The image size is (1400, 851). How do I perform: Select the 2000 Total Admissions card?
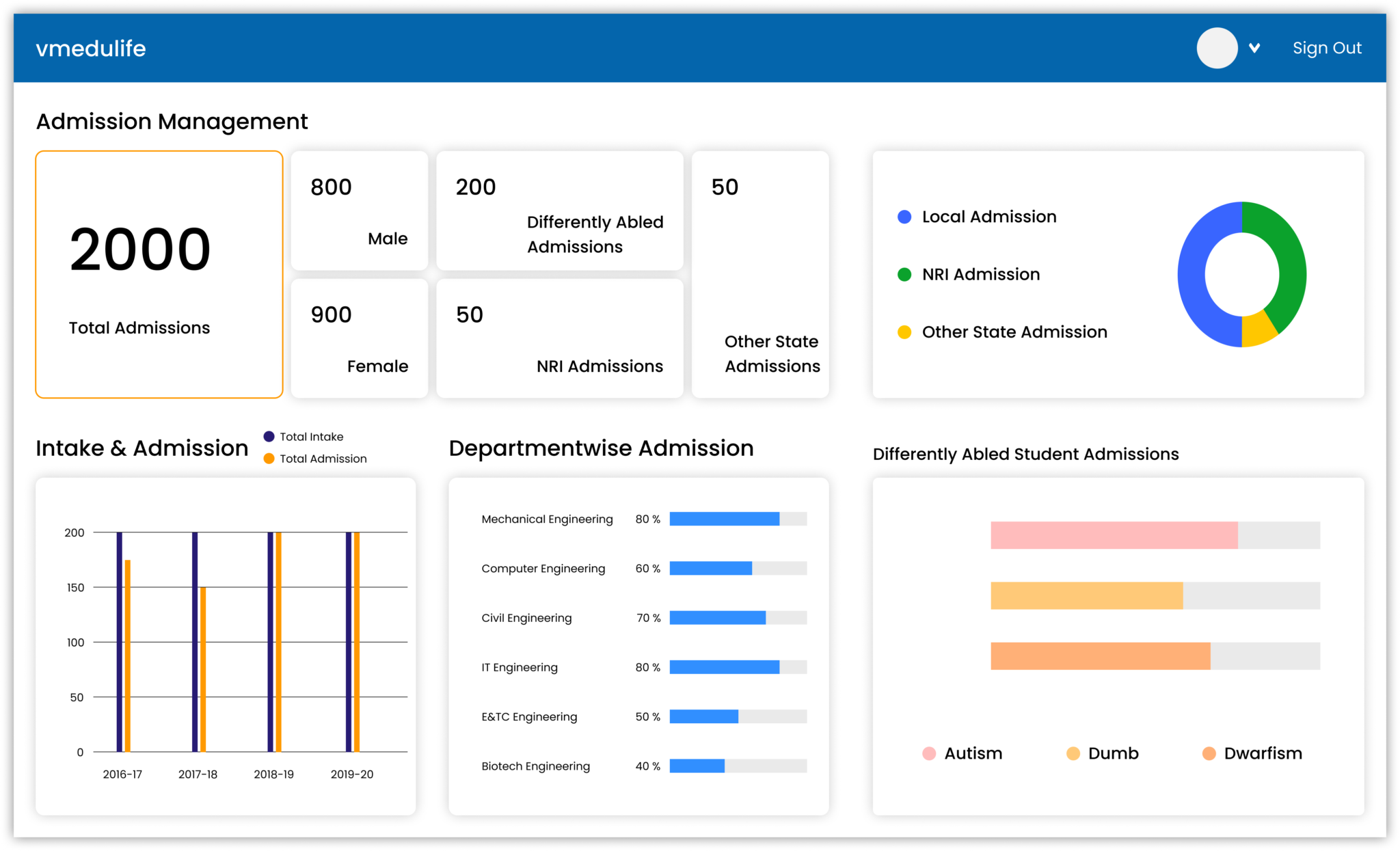tap(159, 273)
